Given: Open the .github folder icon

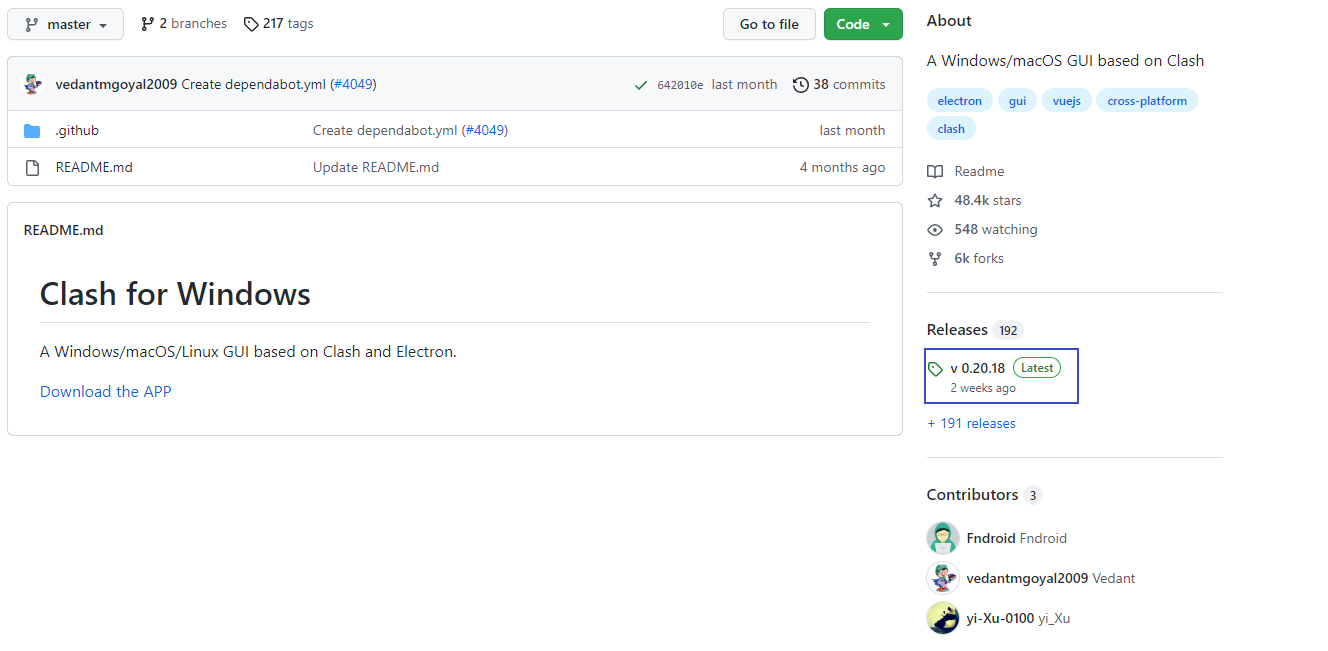Looking at the screenshot, I should 32,131.
